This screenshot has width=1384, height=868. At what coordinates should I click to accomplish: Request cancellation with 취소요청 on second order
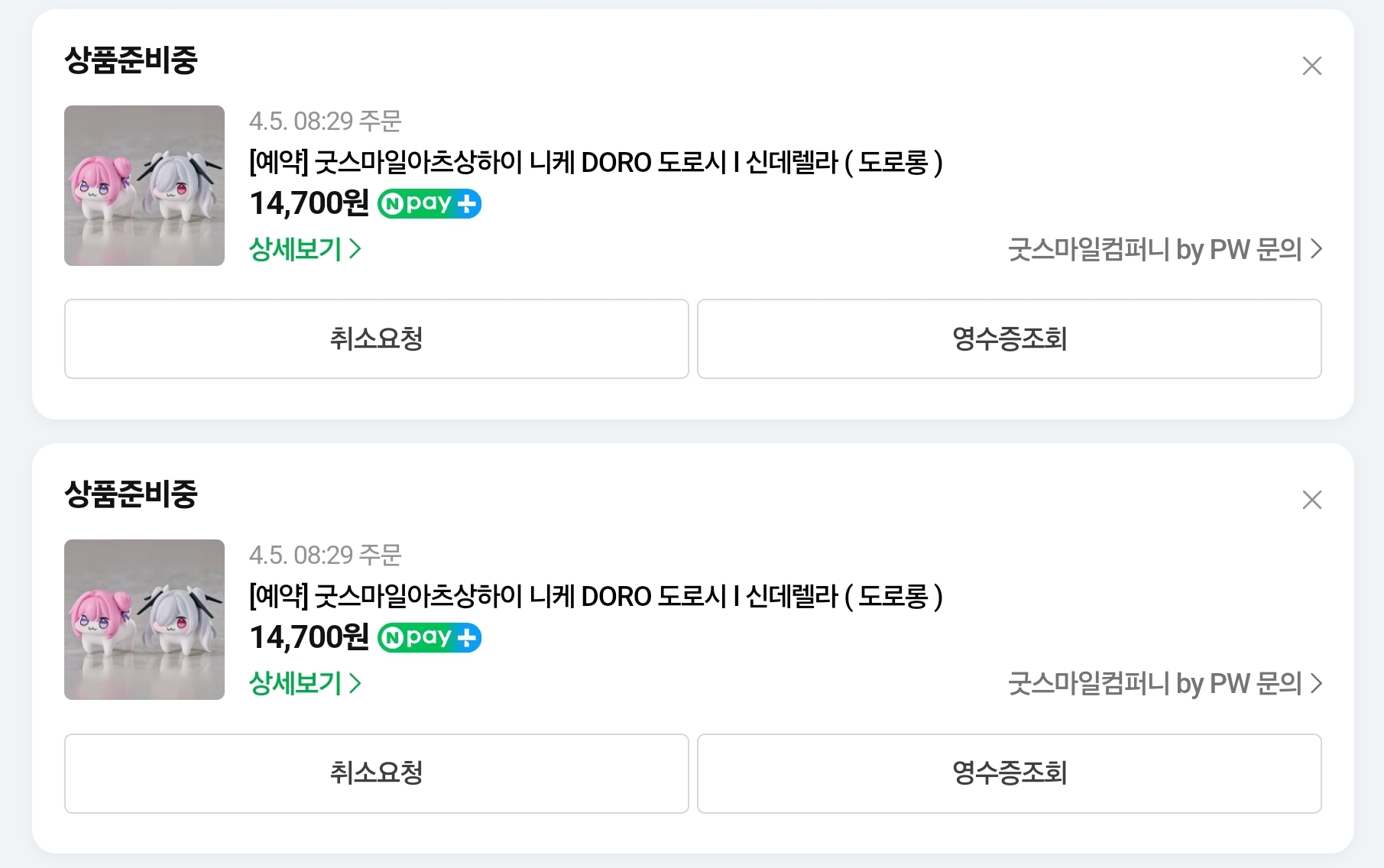click(x=377, y=773)
